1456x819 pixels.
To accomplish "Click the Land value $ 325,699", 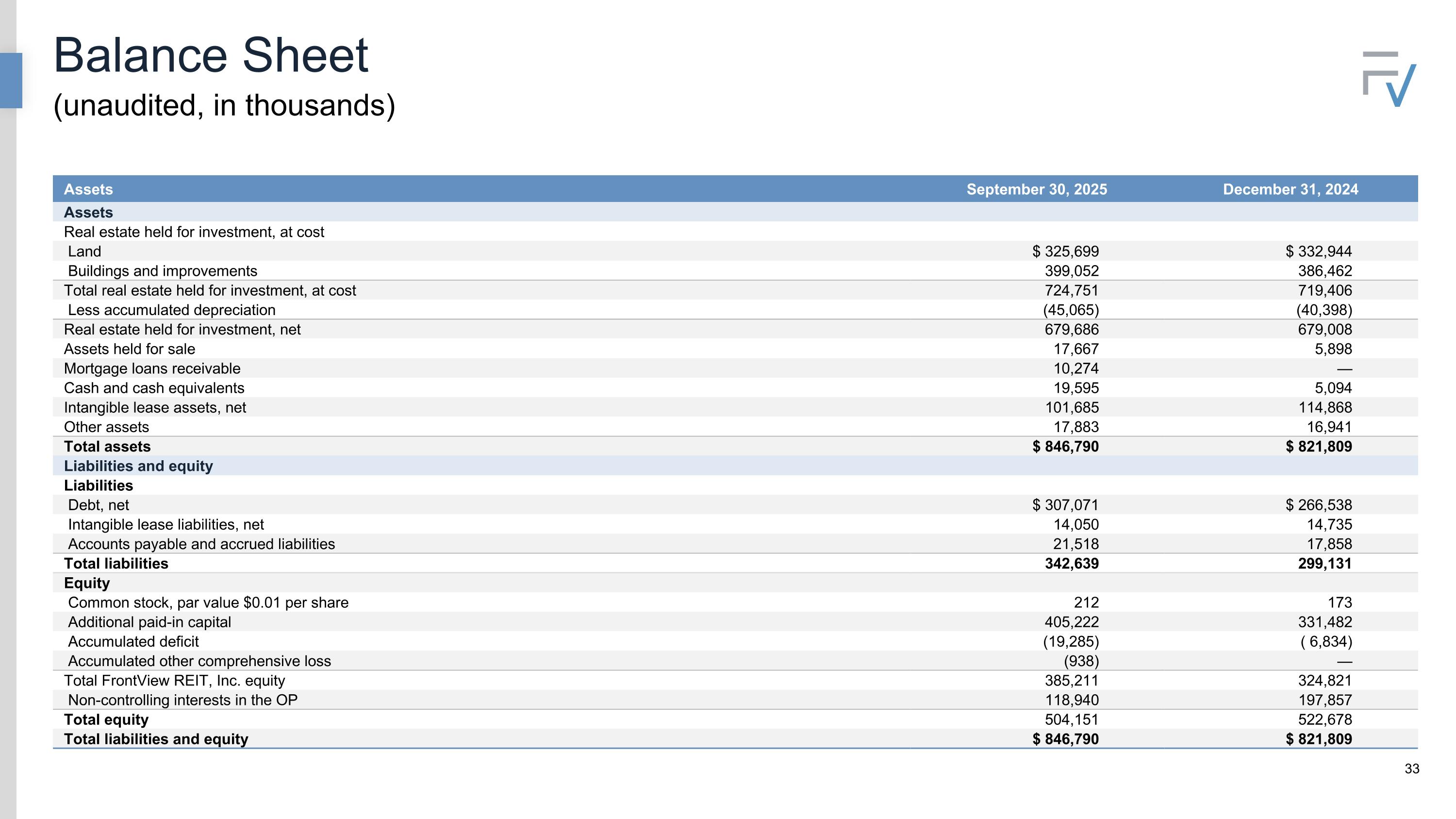I will [1065, 251].
